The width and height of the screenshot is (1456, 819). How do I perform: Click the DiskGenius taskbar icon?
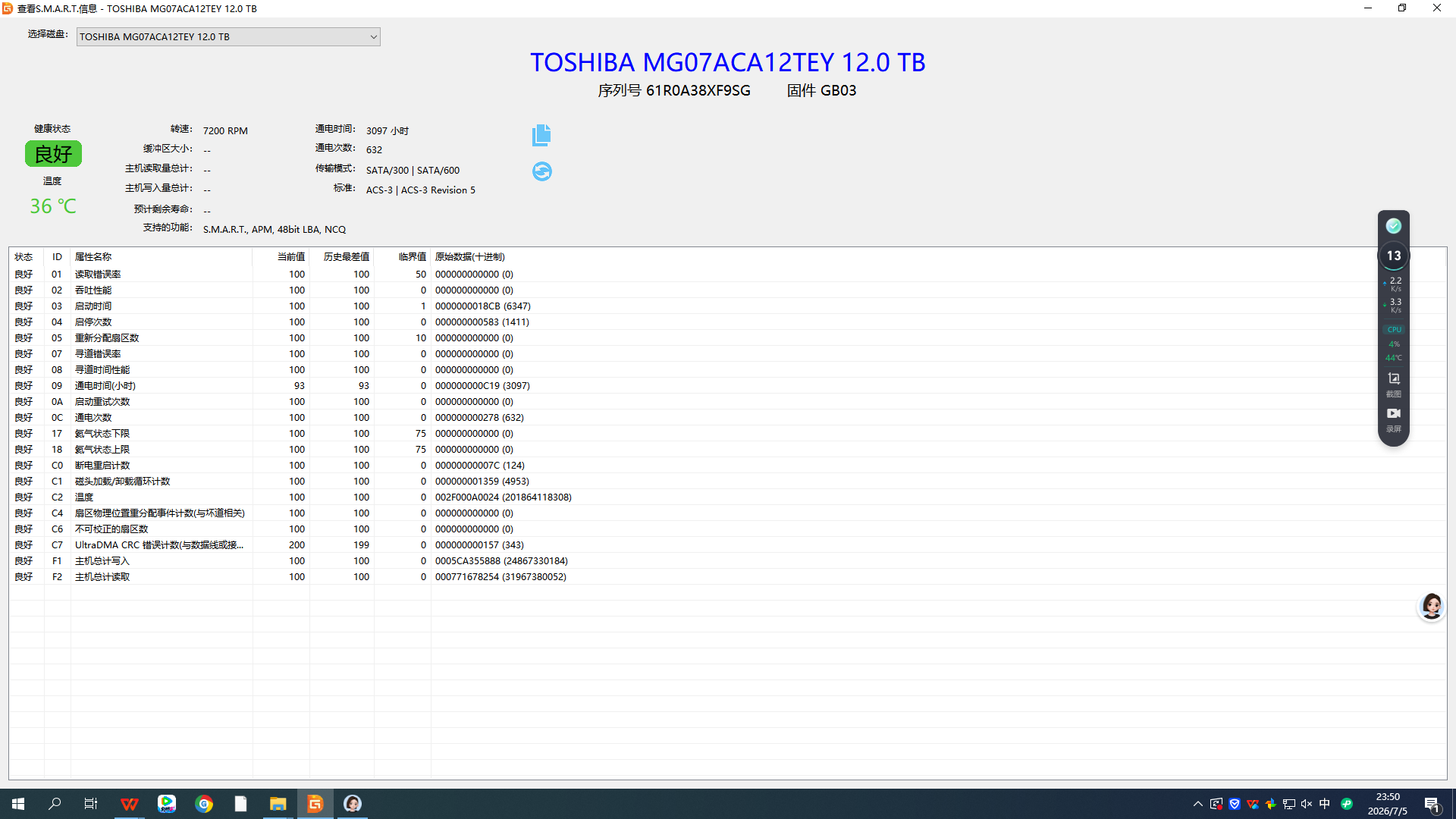[x=315, y=804]
